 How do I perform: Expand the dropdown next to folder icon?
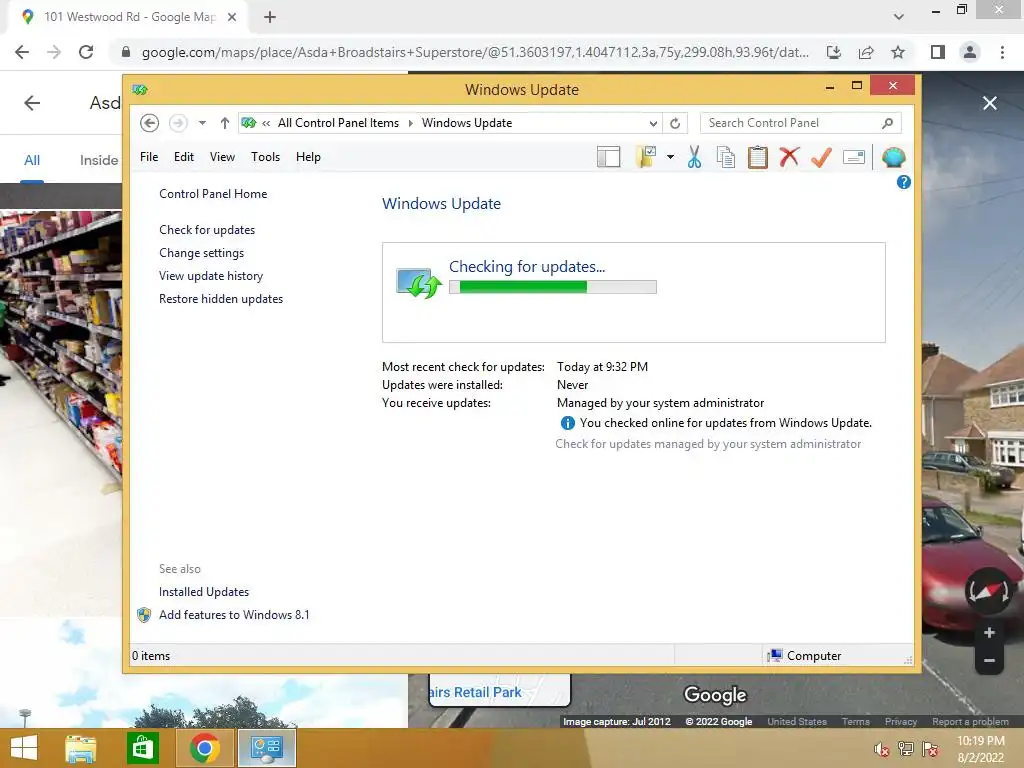click(670, 157)
